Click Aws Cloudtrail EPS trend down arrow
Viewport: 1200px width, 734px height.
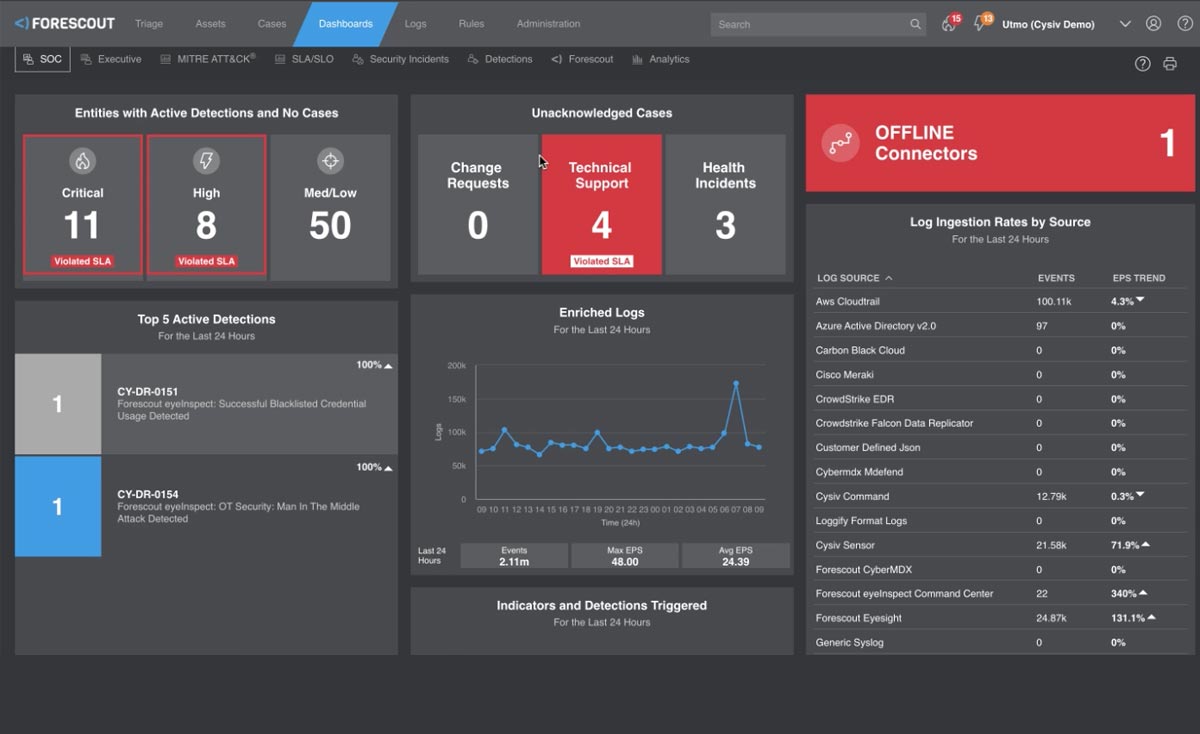[1140, 300]
